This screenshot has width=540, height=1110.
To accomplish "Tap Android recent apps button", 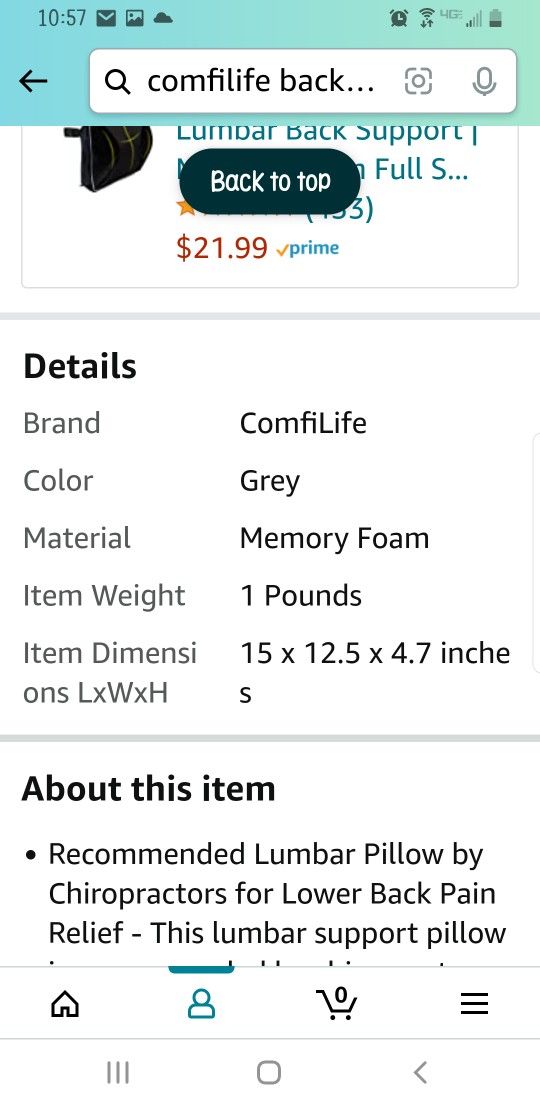I will tap(117, 1072).
